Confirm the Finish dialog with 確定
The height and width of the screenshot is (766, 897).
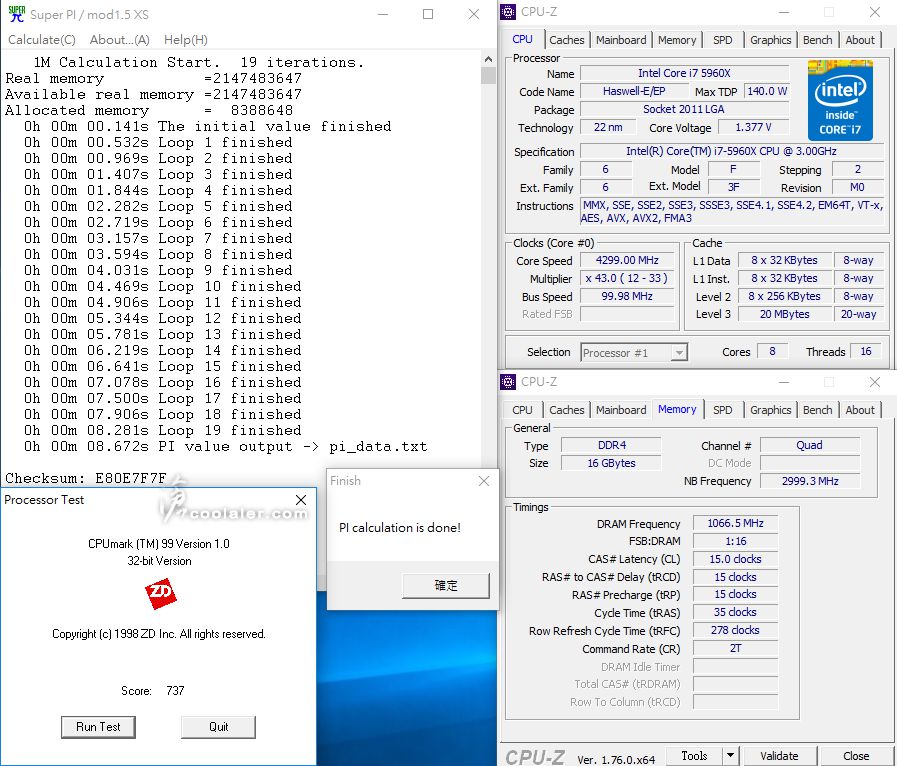click(x=446, y=585)
